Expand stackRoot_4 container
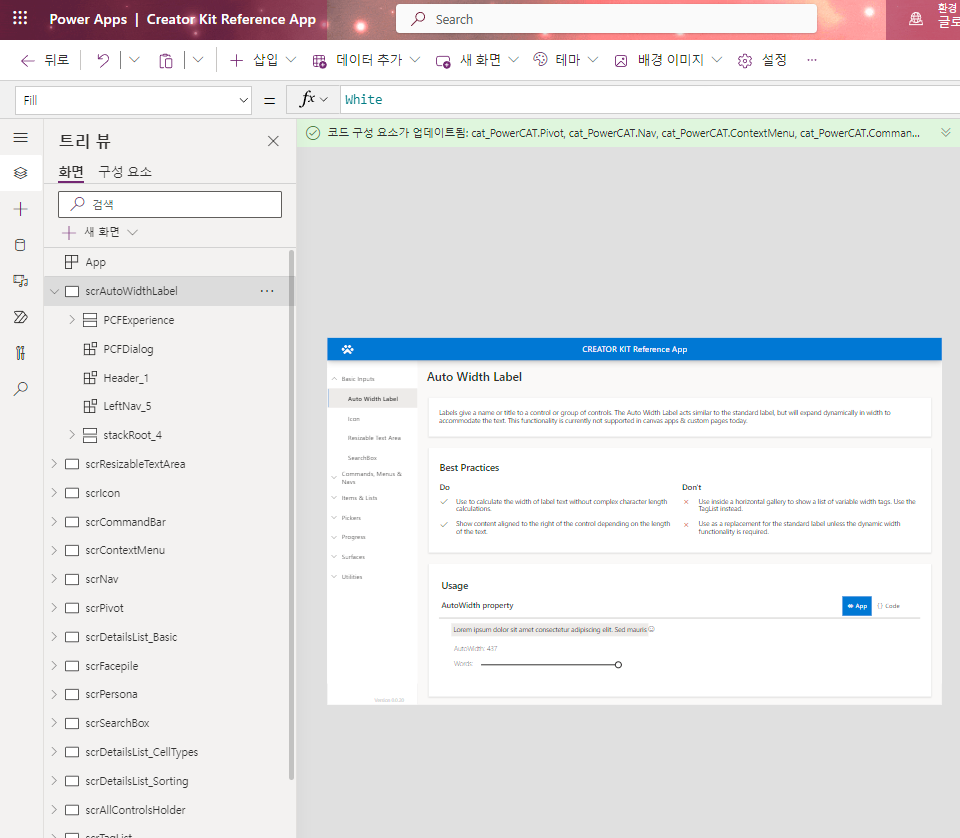The height and width of the screenshot is (838, 960). (x=72, y=435)
